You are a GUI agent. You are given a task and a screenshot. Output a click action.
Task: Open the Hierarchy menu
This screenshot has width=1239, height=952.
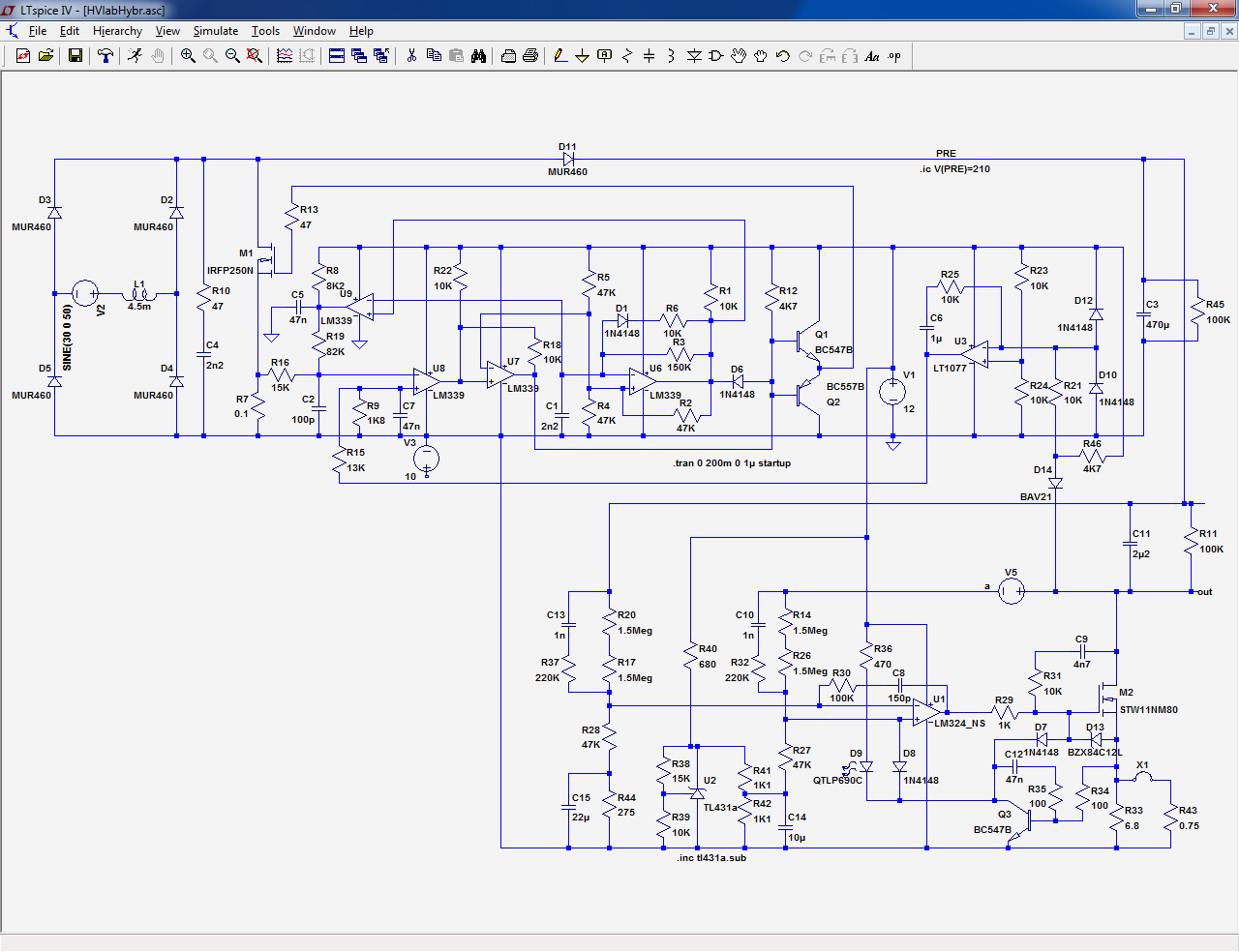coord(117,31)
